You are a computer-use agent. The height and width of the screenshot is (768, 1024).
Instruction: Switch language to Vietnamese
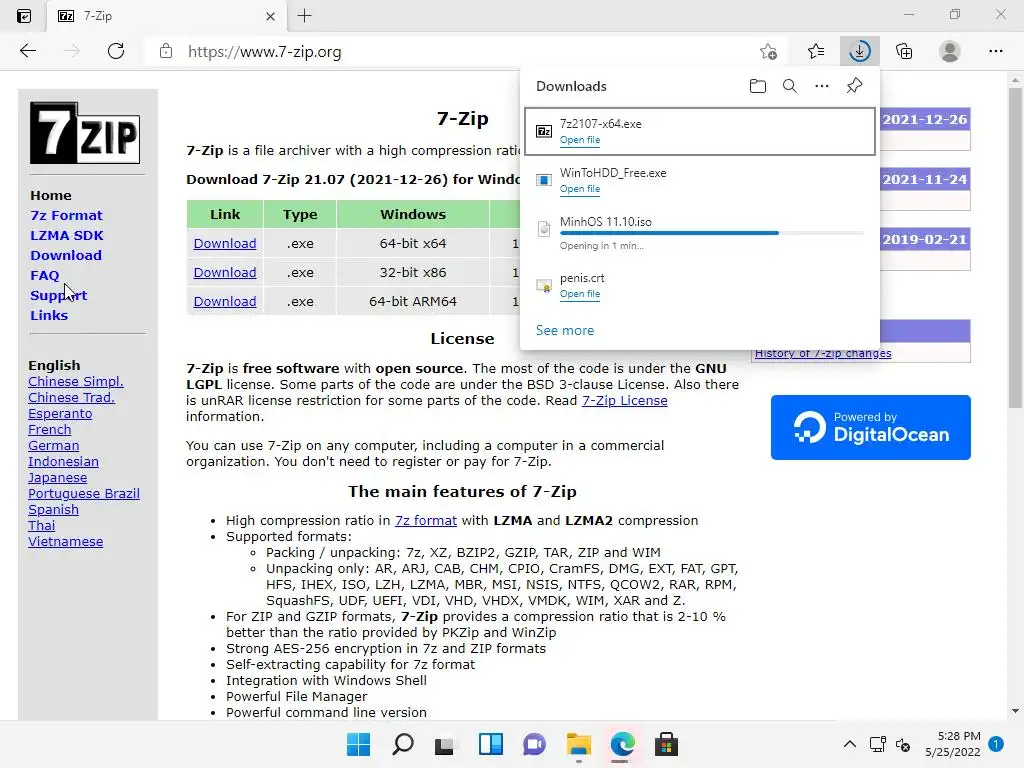65,541
